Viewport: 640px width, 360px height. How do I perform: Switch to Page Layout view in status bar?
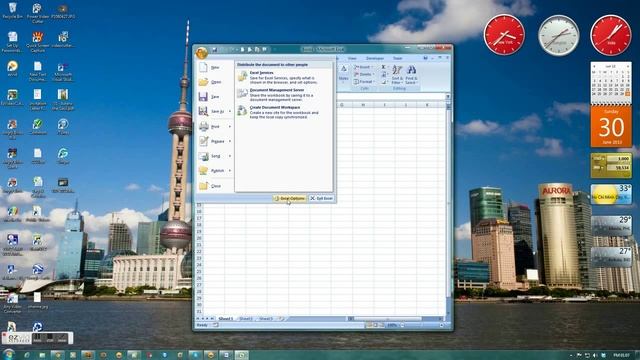click(x=376, y=325)
